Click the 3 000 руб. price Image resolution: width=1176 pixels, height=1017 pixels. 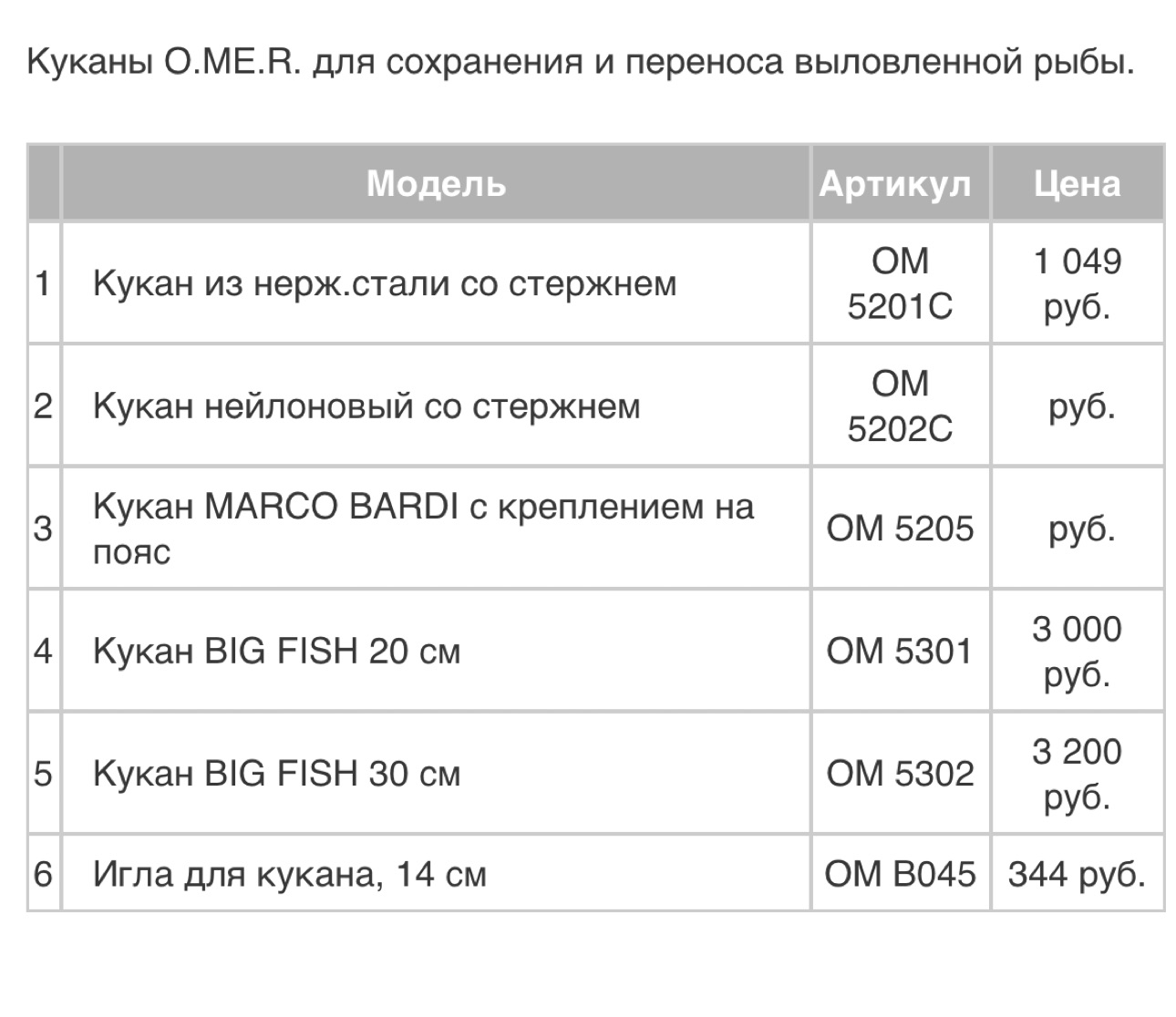click(x=1077, y=652)
